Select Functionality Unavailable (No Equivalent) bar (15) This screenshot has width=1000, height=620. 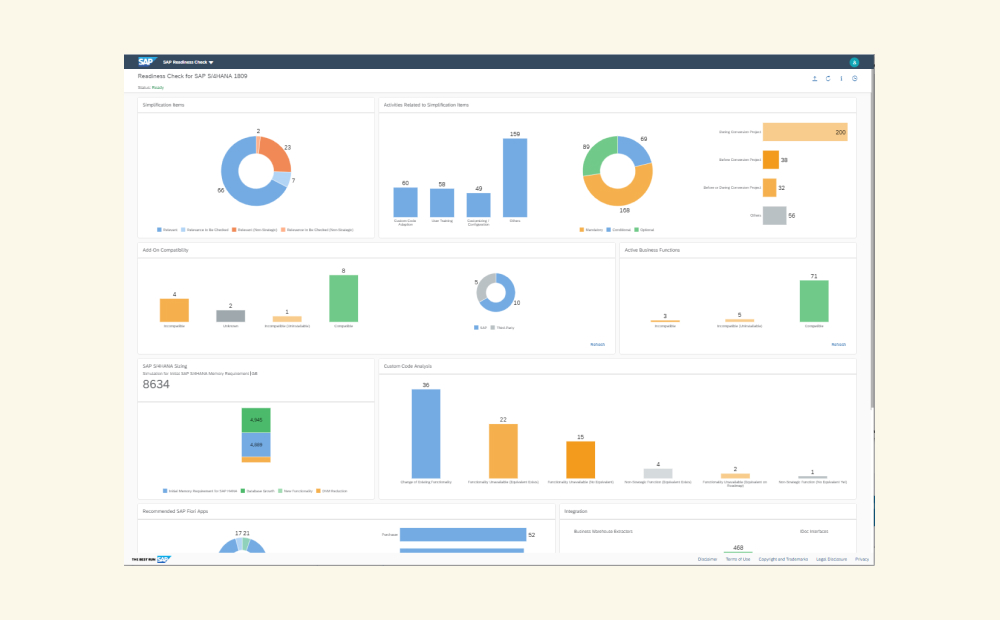[580, 460]
